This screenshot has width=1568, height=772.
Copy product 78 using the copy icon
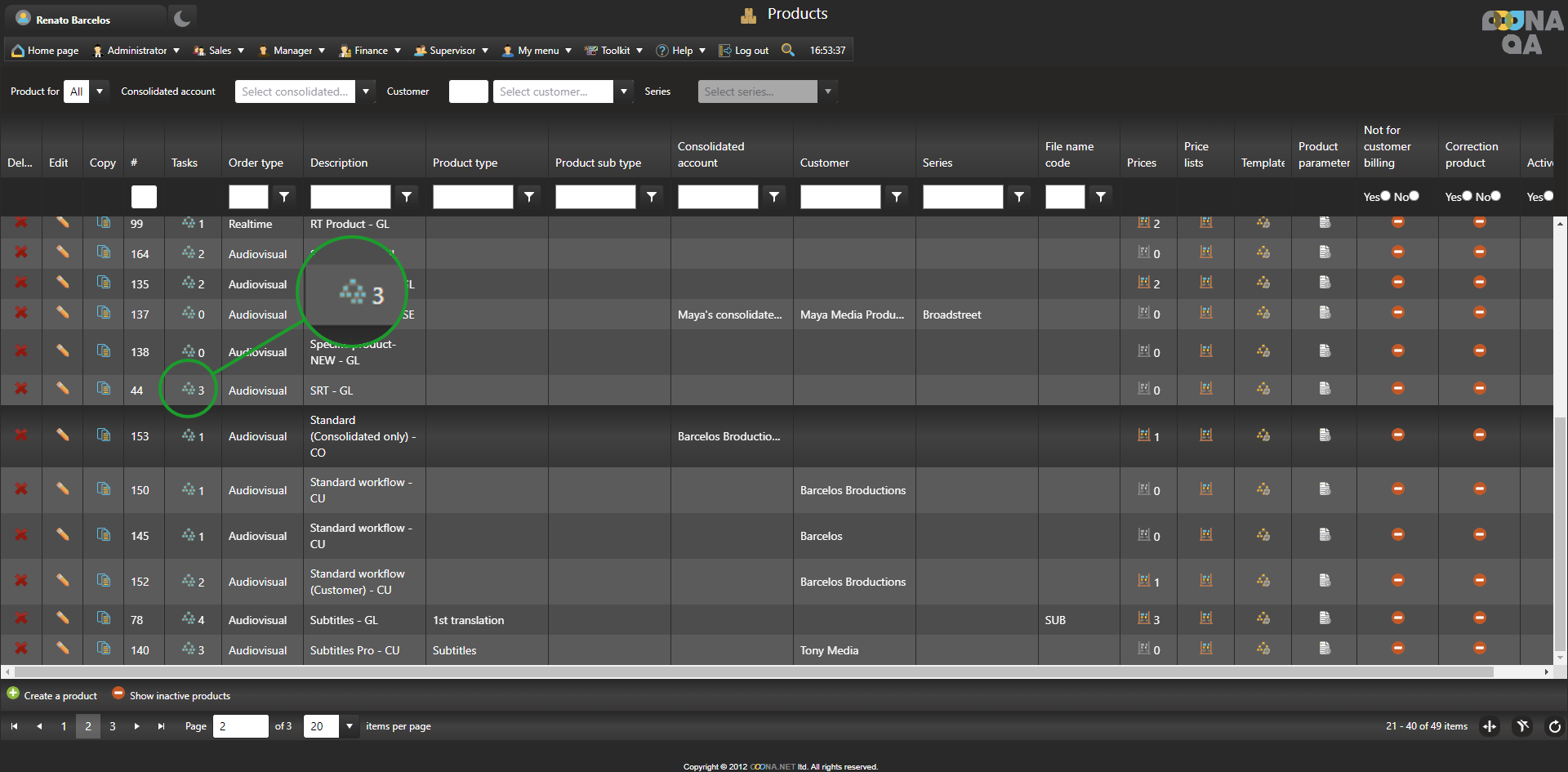pos(104,618)
